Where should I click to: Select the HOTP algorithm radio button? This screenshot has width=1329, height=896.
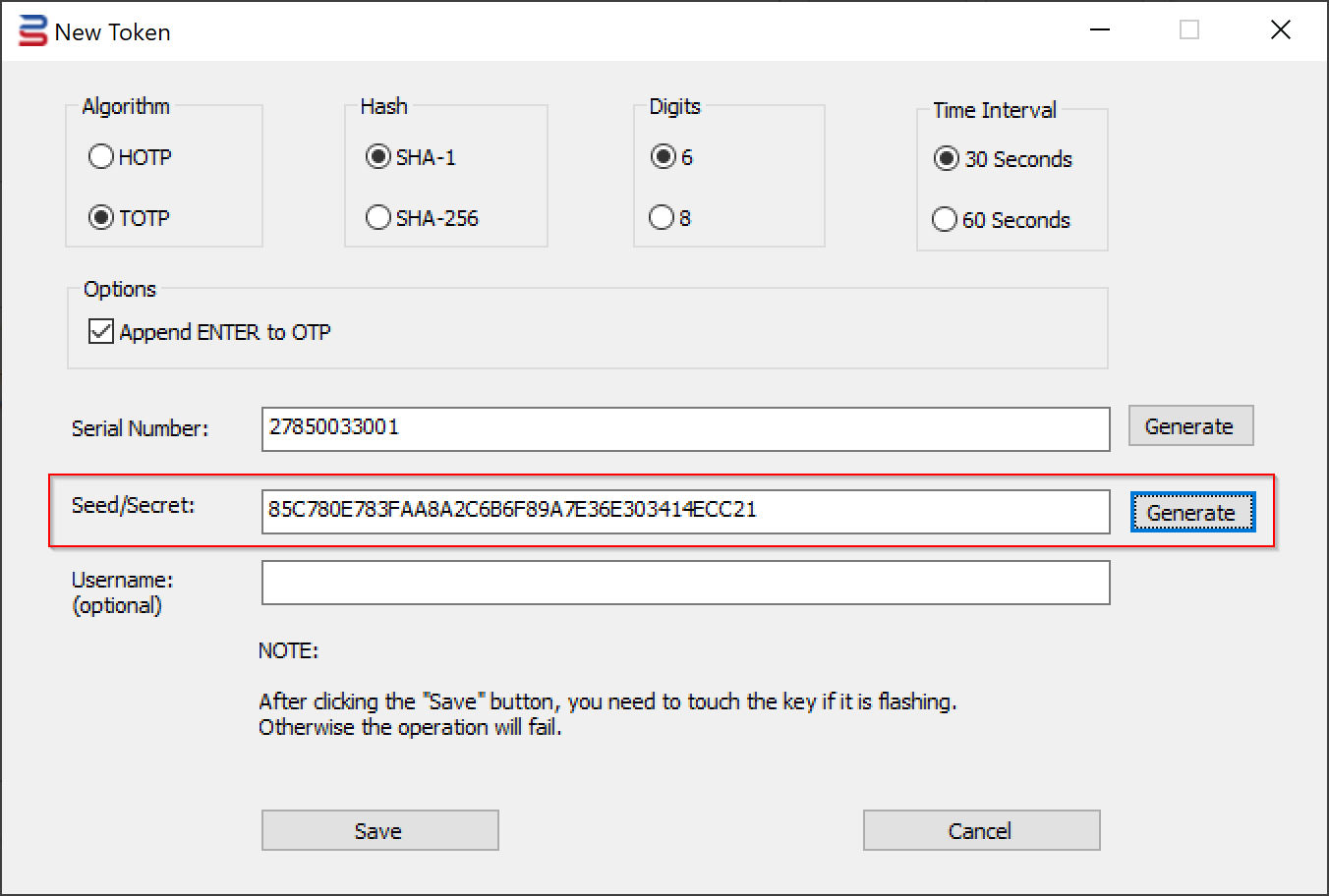(x=101, y=157)
